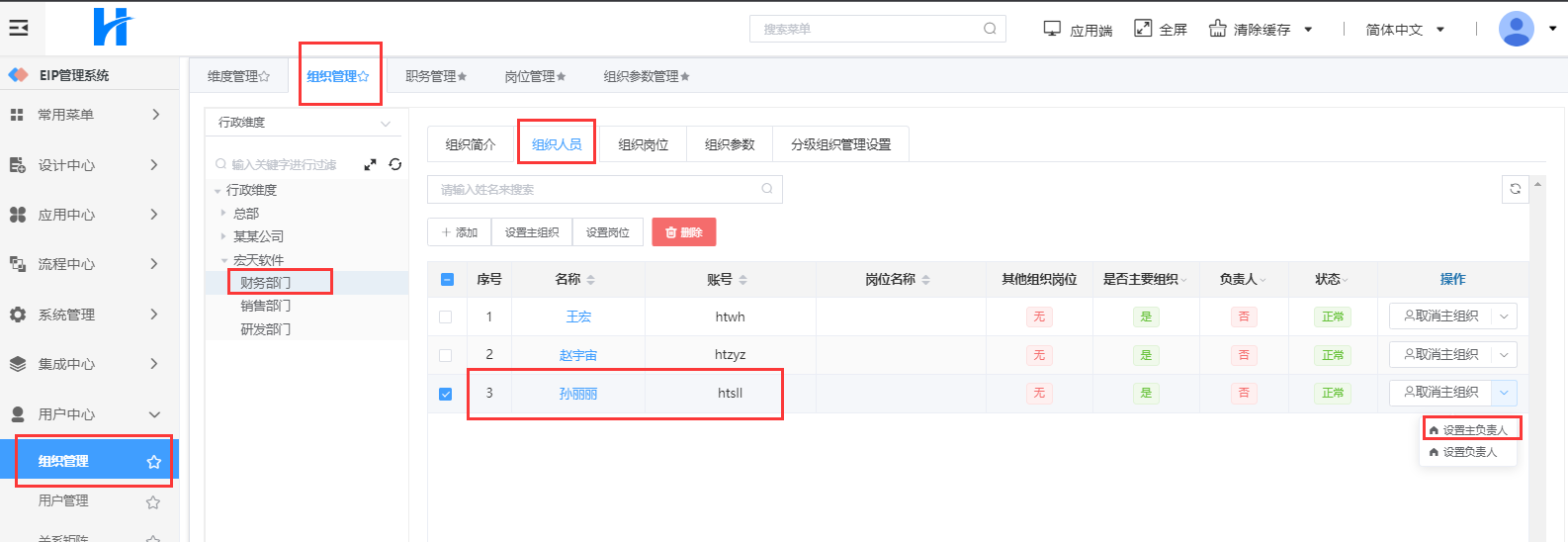
Task: Filter by 负责人 column dropdown
Action: (1263, 281)
